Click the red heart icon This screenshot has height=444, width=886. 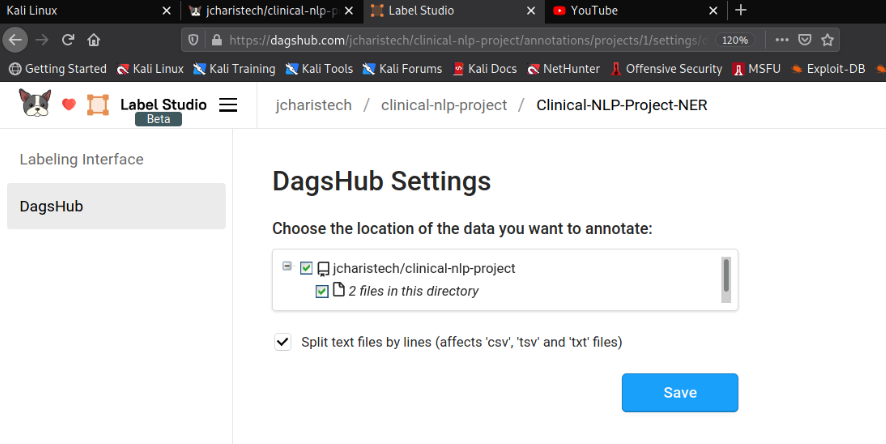69,104
